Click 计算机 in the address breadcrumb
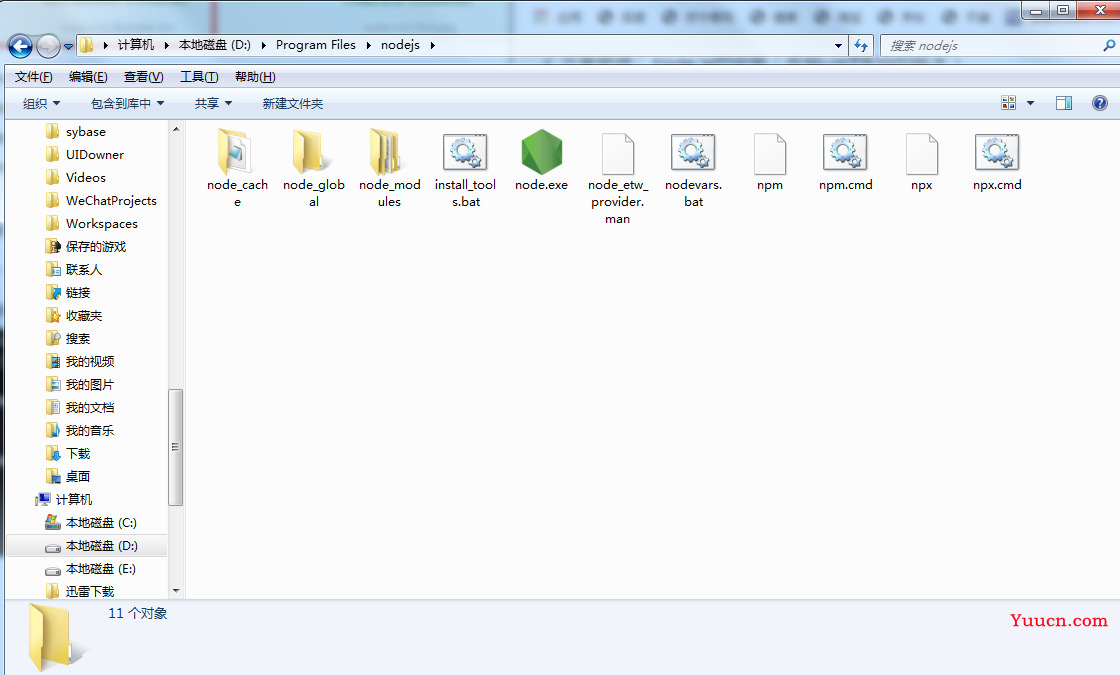The image size is (1120, 675). 136,45
